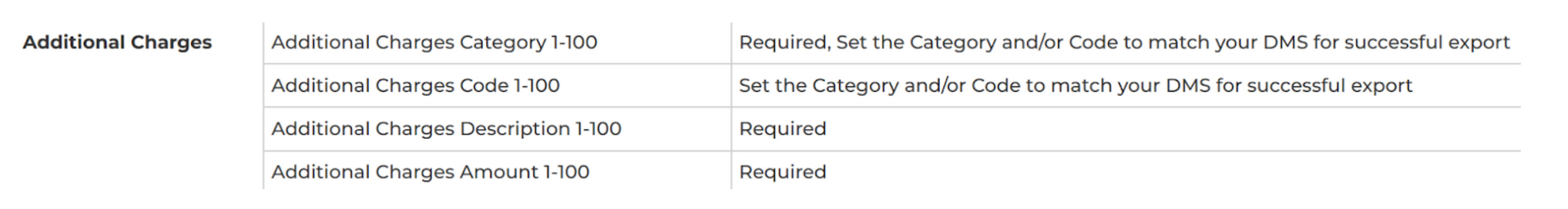Screen dimensions: 1568x209
Task: Click the 1-100 range in the Category field name
Action: [574, 43]
